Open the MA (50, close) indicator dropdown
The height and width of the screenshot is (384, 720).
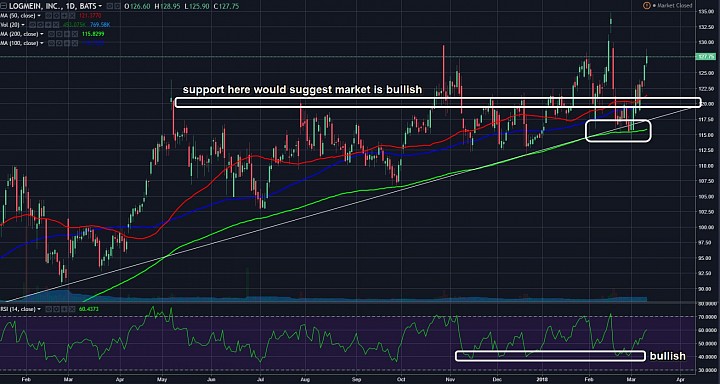point(39,16)
